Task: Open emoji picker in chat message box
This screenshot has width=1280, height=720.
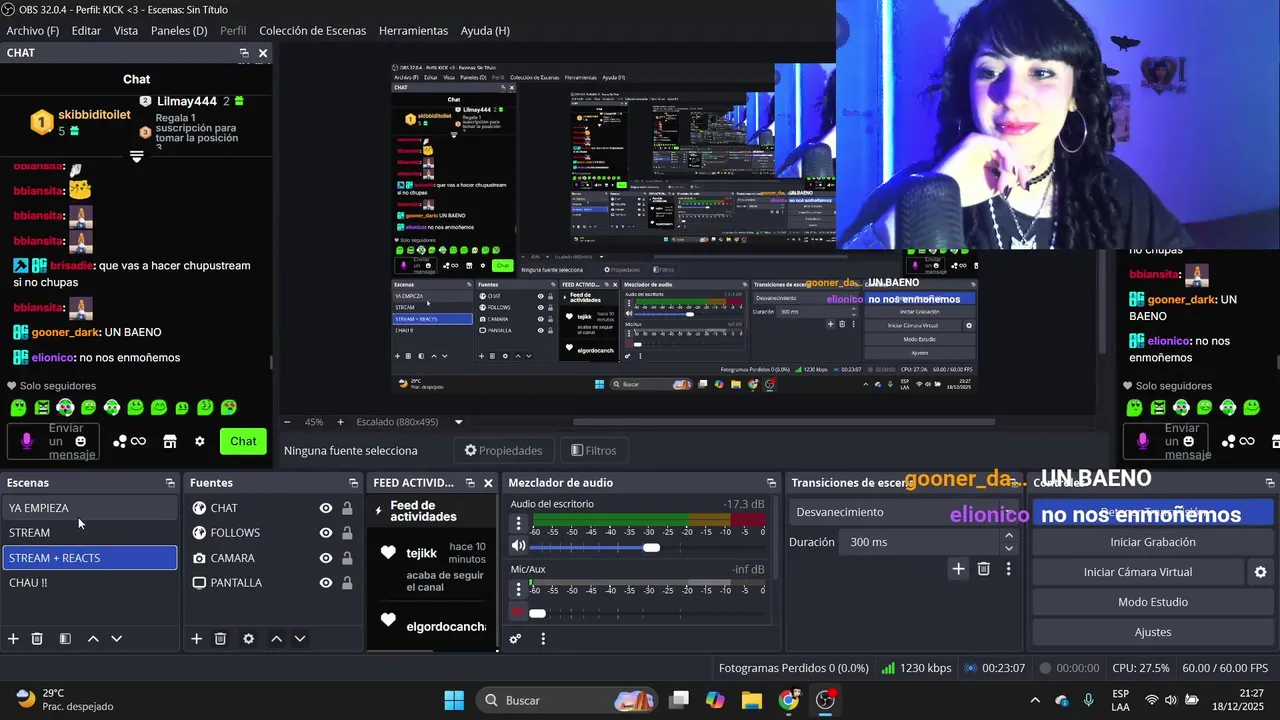Action: [81, 441]
